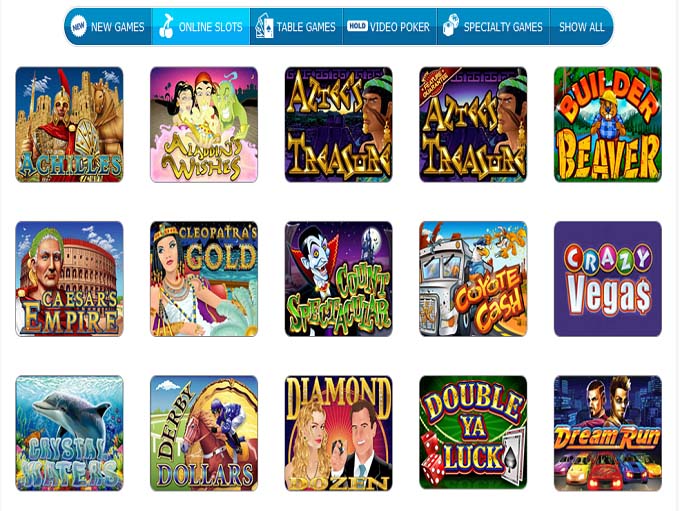Click the Show All tab

coord(581,26)
